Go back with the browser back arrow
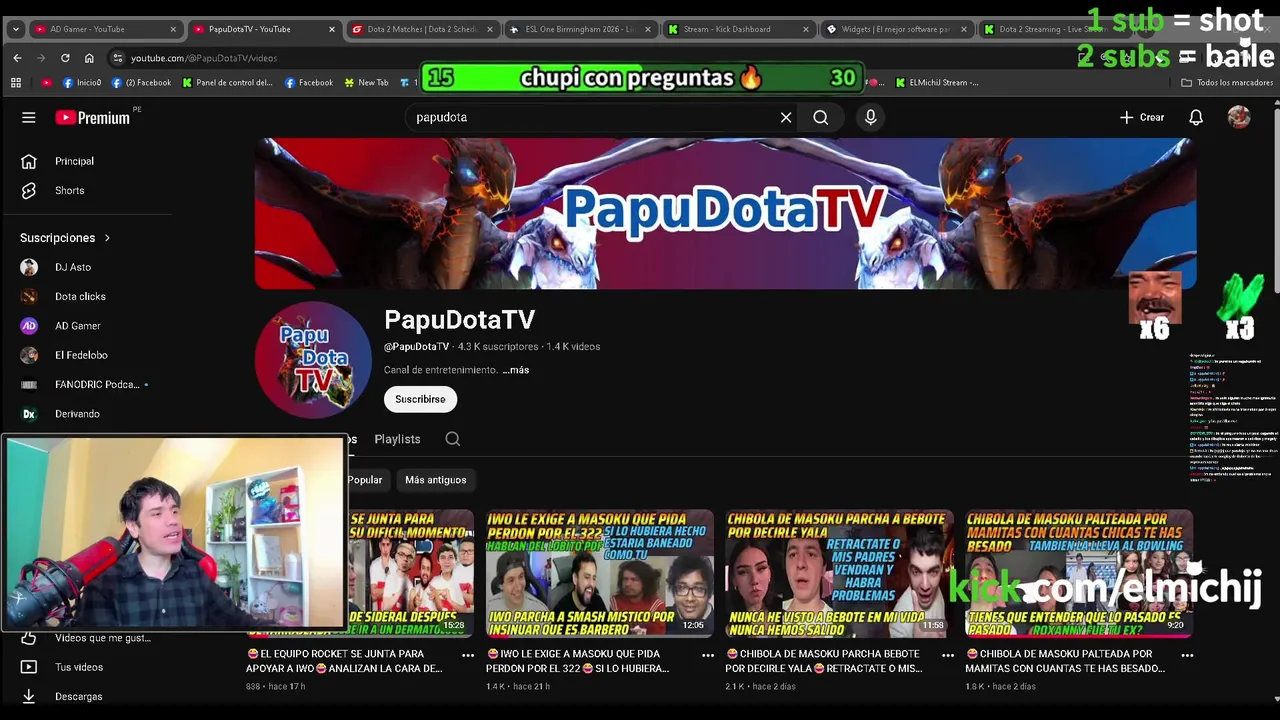This screenshot has width=1280, height=720. (x=17, y=58)
